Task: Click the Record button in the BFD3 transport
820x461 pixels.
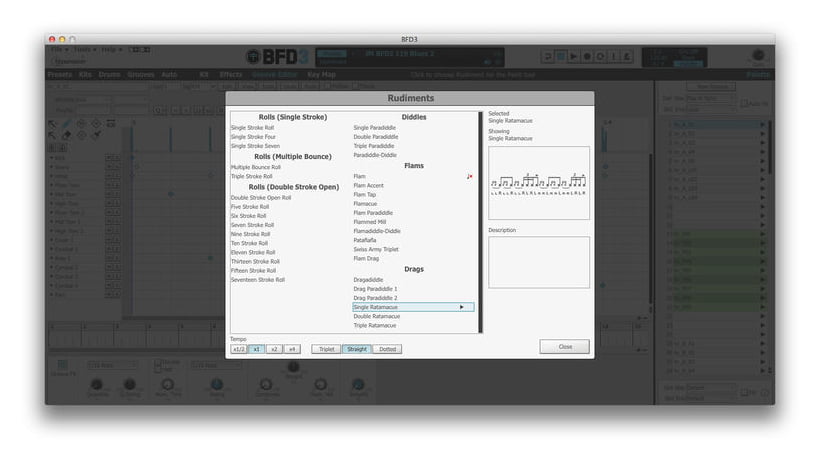Action: [587, 56]
